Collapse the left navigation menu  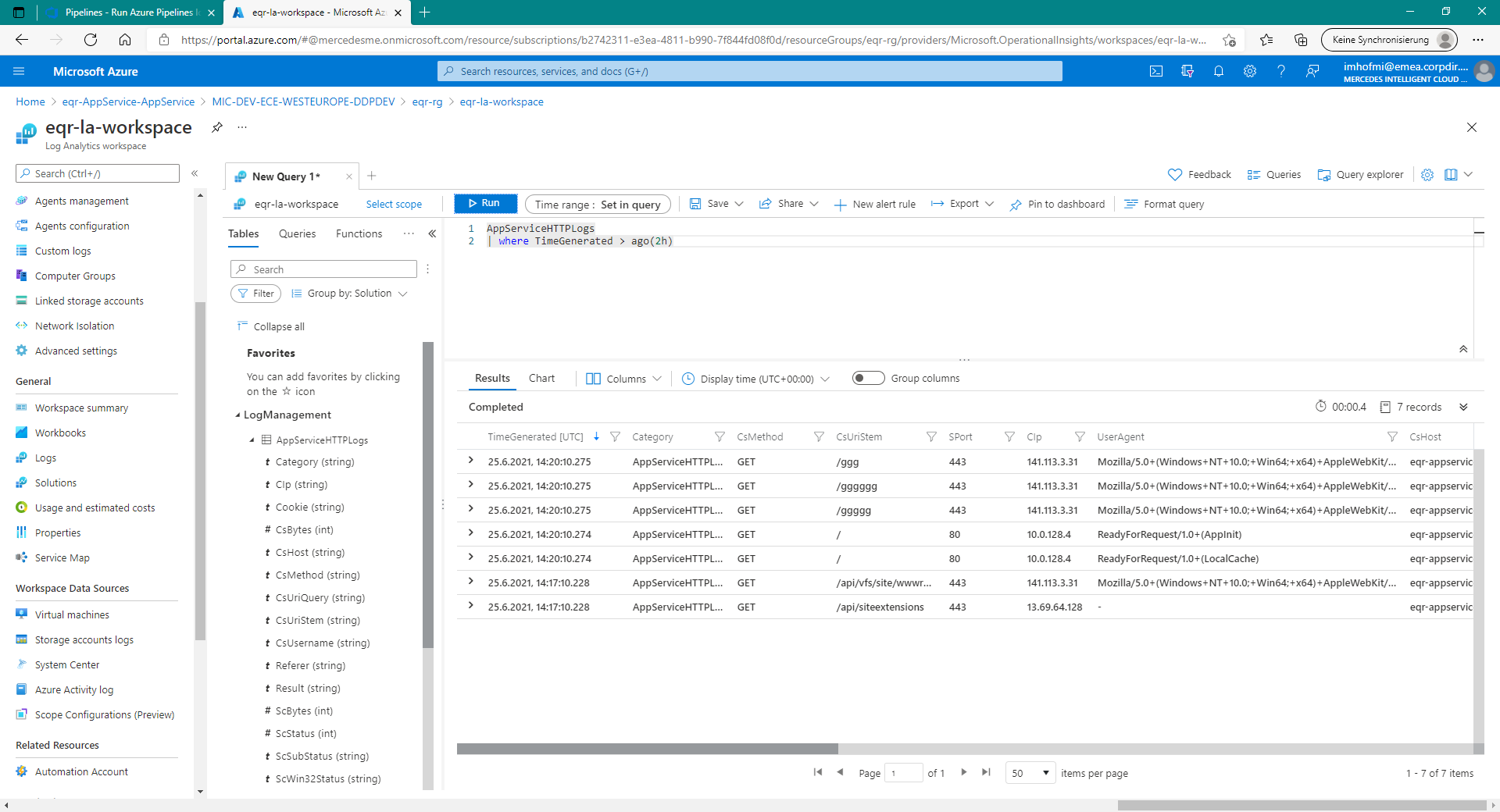(x=195, y=173)
